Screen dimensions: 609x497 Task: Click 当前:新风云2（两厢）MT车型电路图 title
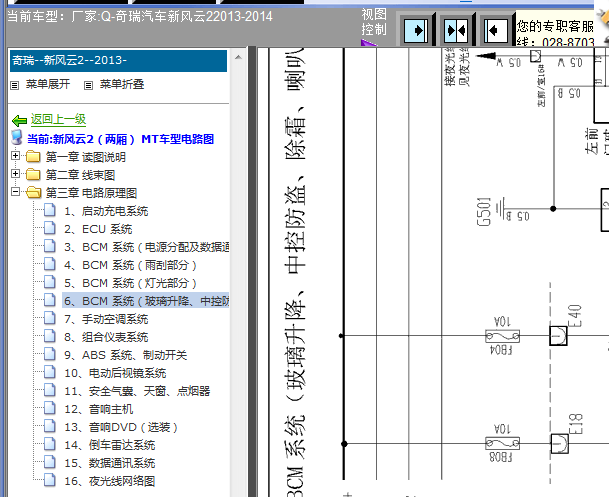click(120, 139)
